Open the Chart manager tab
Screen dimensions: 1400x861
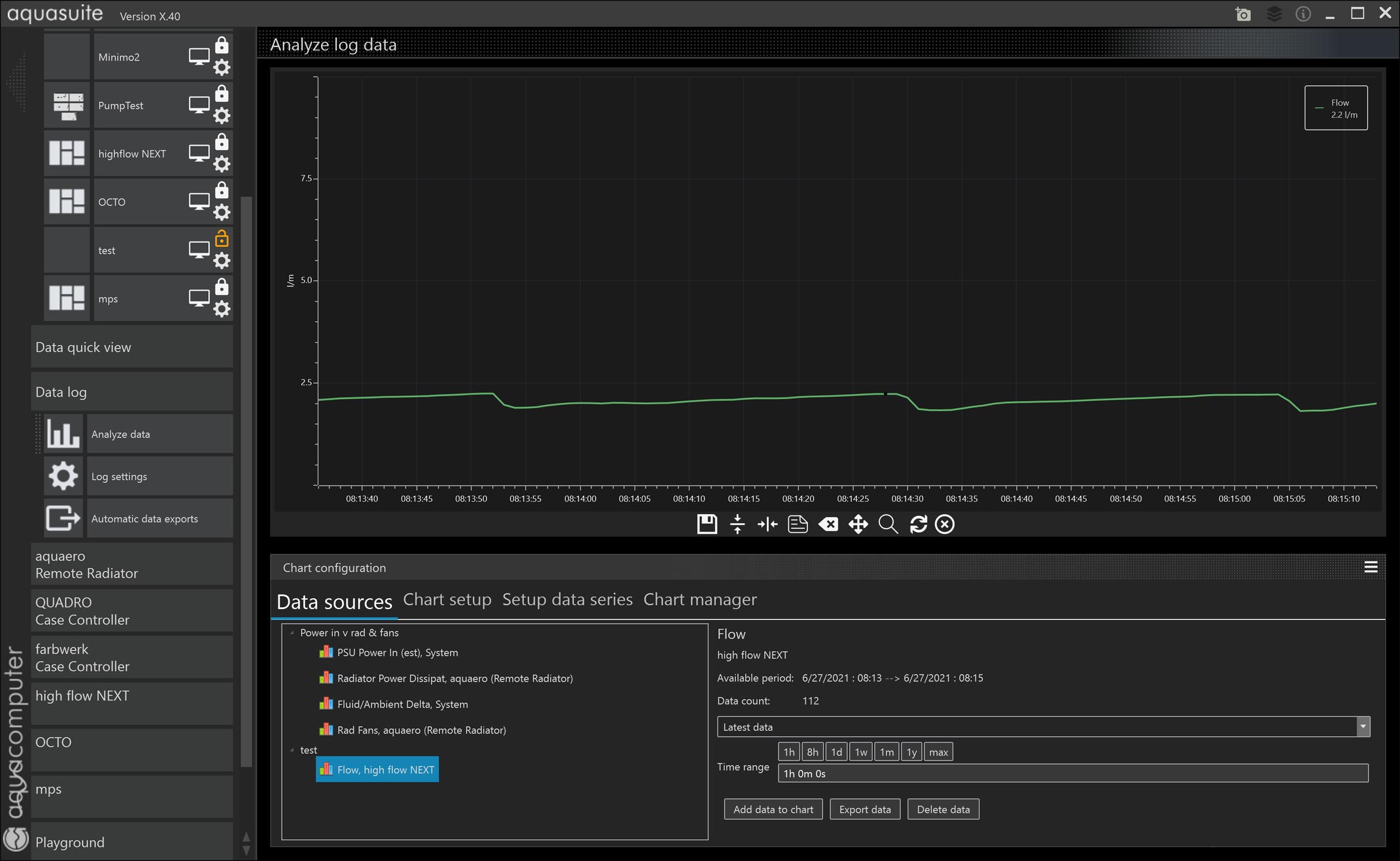700,599
